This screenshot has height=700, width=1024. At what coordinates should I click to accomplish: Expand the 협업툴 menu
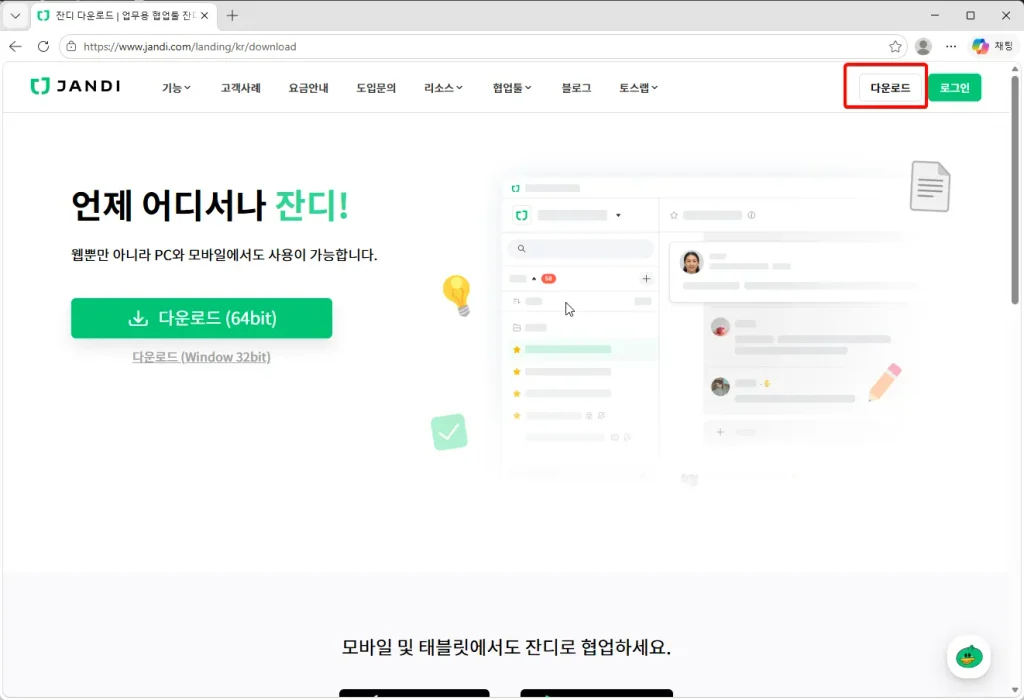pos(512,88)
